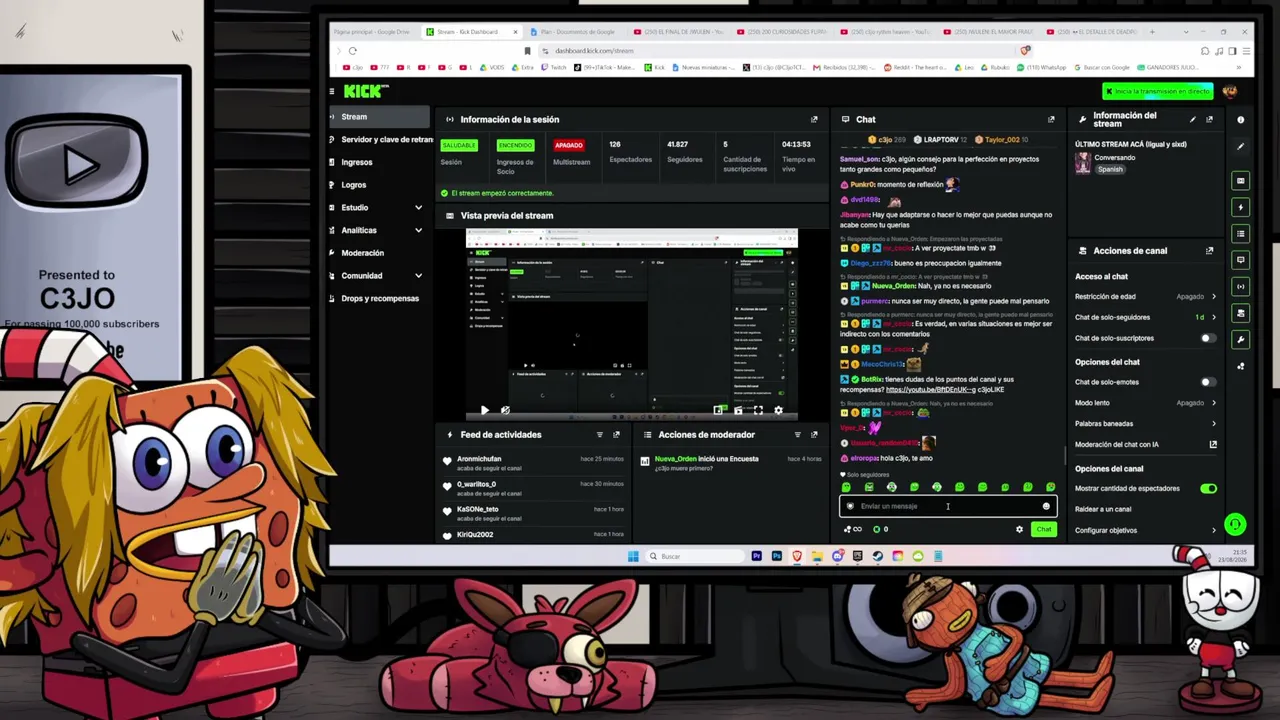Edit stream info with the pencil icon
Image resolution: width=1280 pixels, height=720 pixels.
click(1192, 120)
